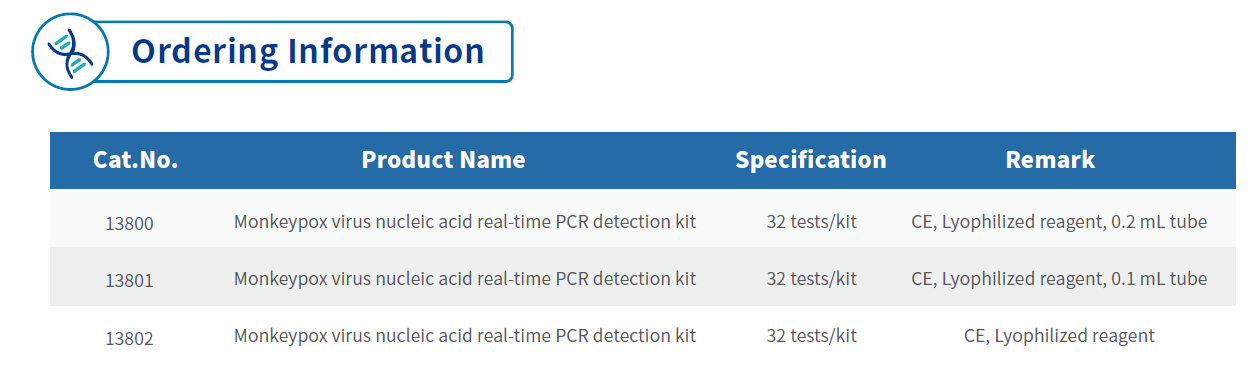Click the Specification column header
Viewport: 1256px width, 370px height.
(811, 160)
